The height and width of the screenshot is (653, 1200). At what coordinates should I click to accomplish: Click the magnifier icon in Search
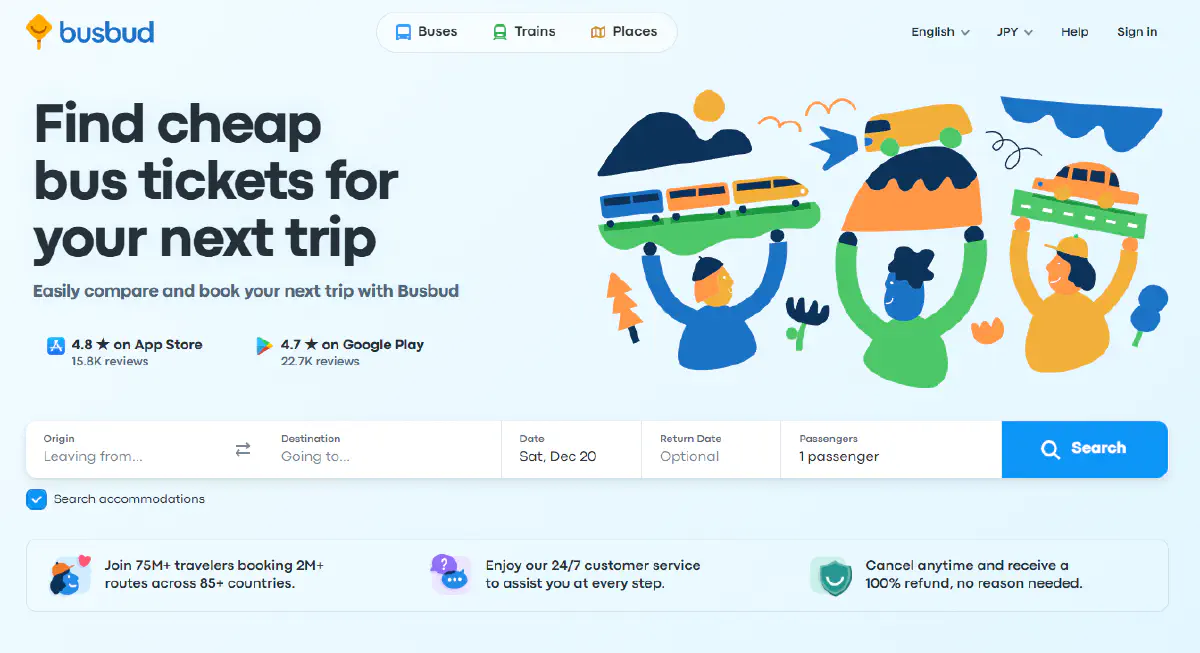(x=1050, y=449)
